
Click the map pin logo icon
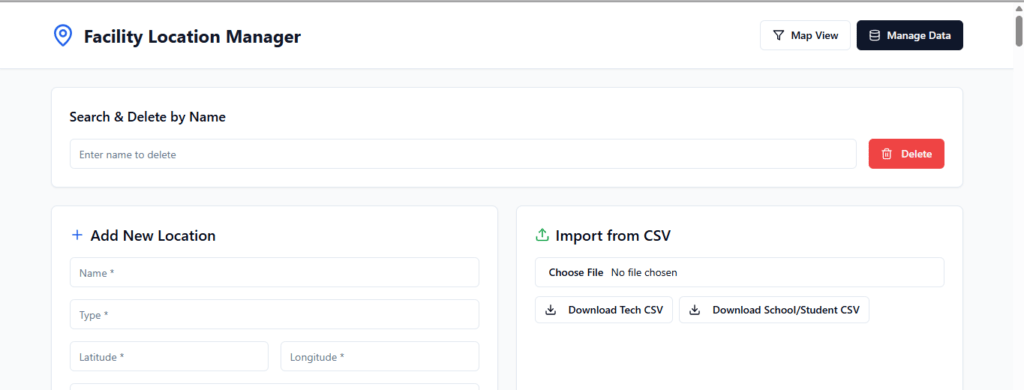click(x=63, y=36)
